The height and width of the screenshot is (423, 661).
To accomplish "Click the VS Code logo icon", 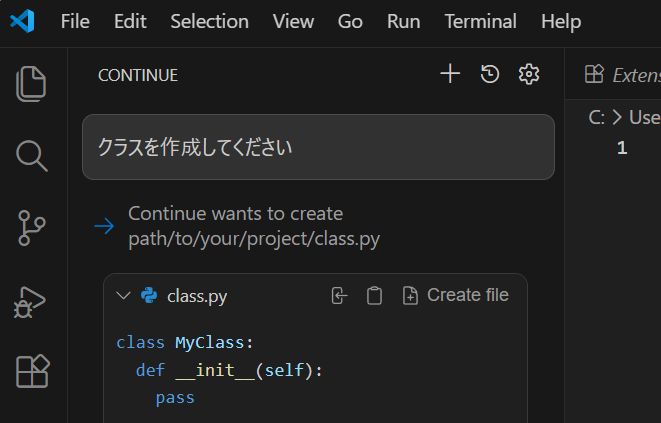I will 24,21.
